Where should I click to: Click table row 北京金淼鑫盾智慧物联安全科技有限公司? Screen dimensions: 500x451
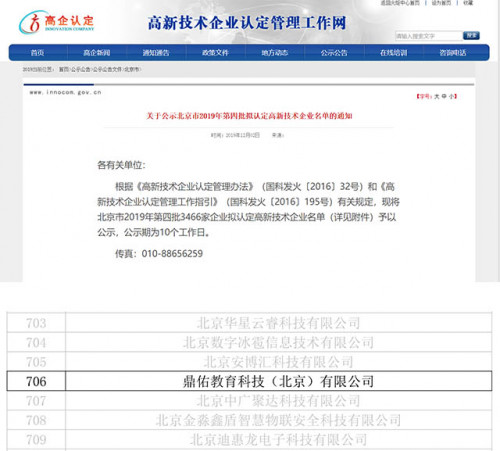pos(278,420)
